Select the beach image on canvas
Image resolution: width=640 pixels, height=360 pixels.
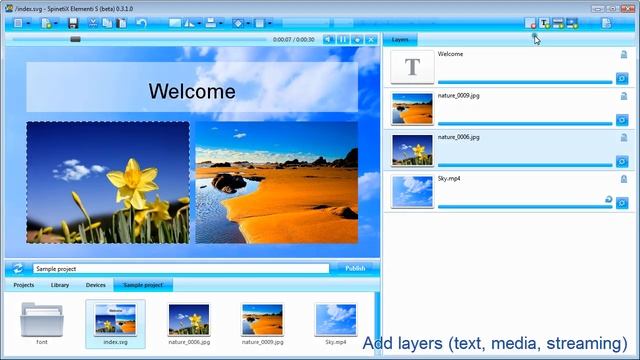click(x=277, y=182)
